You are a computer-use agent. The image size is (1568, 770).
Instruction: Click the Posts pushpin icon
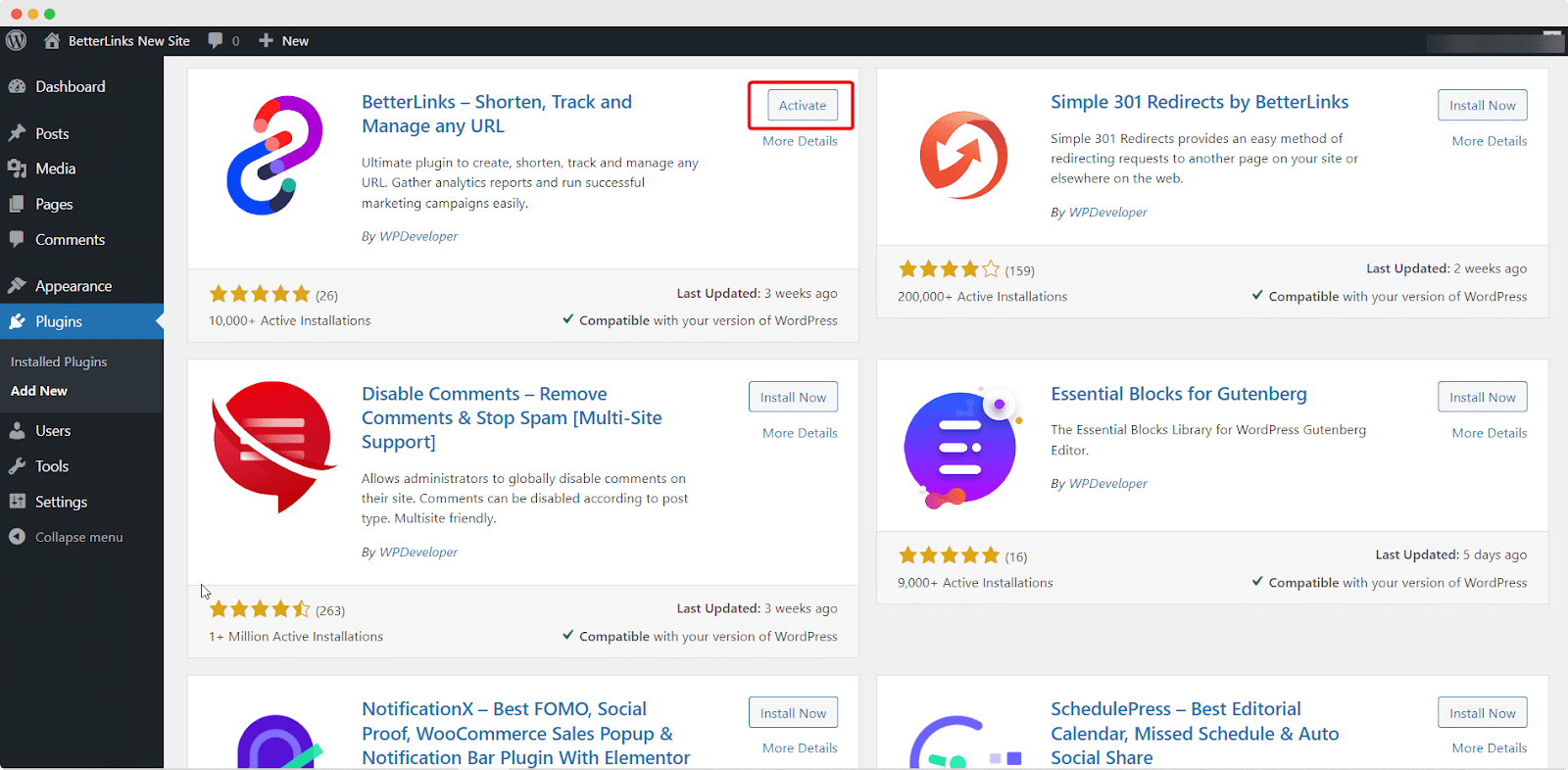pyautogui.click(x=17, y=133)
